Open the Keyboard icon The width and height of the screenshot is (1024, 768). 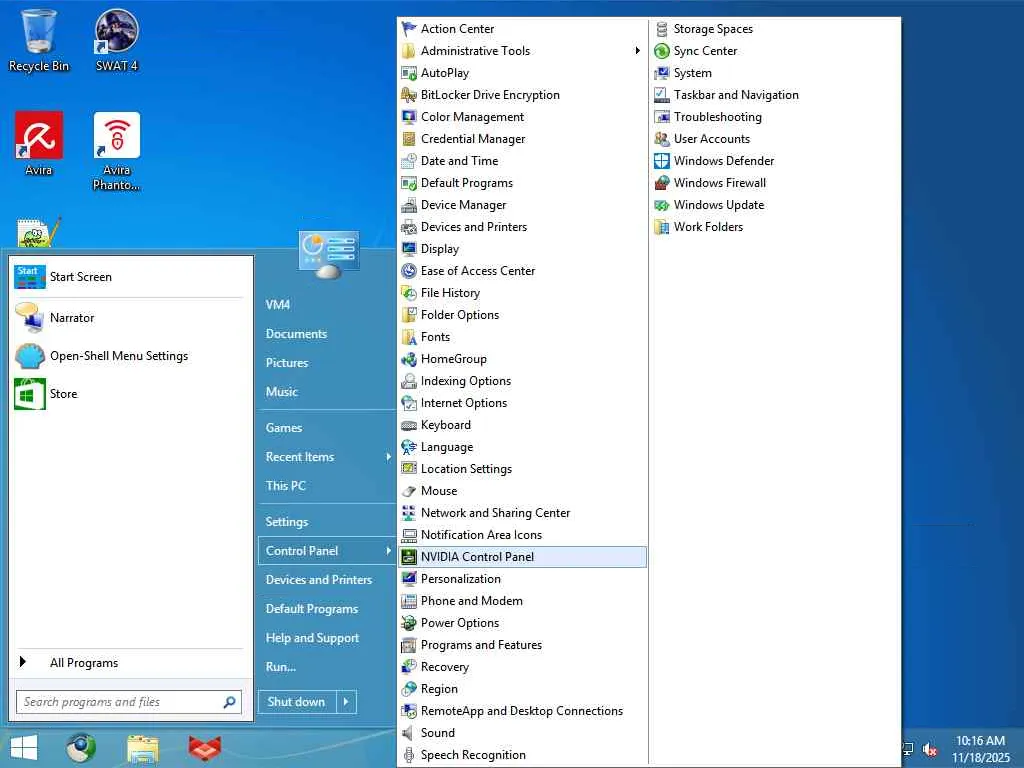[409, 424]
